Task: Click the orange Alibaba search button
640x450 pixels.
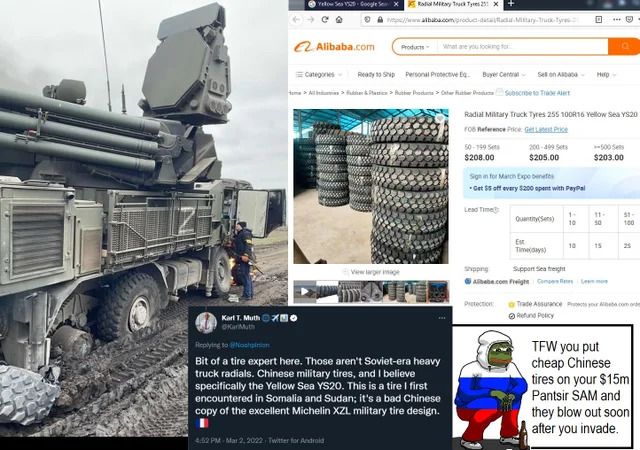Action: click(x=624, y=47)
